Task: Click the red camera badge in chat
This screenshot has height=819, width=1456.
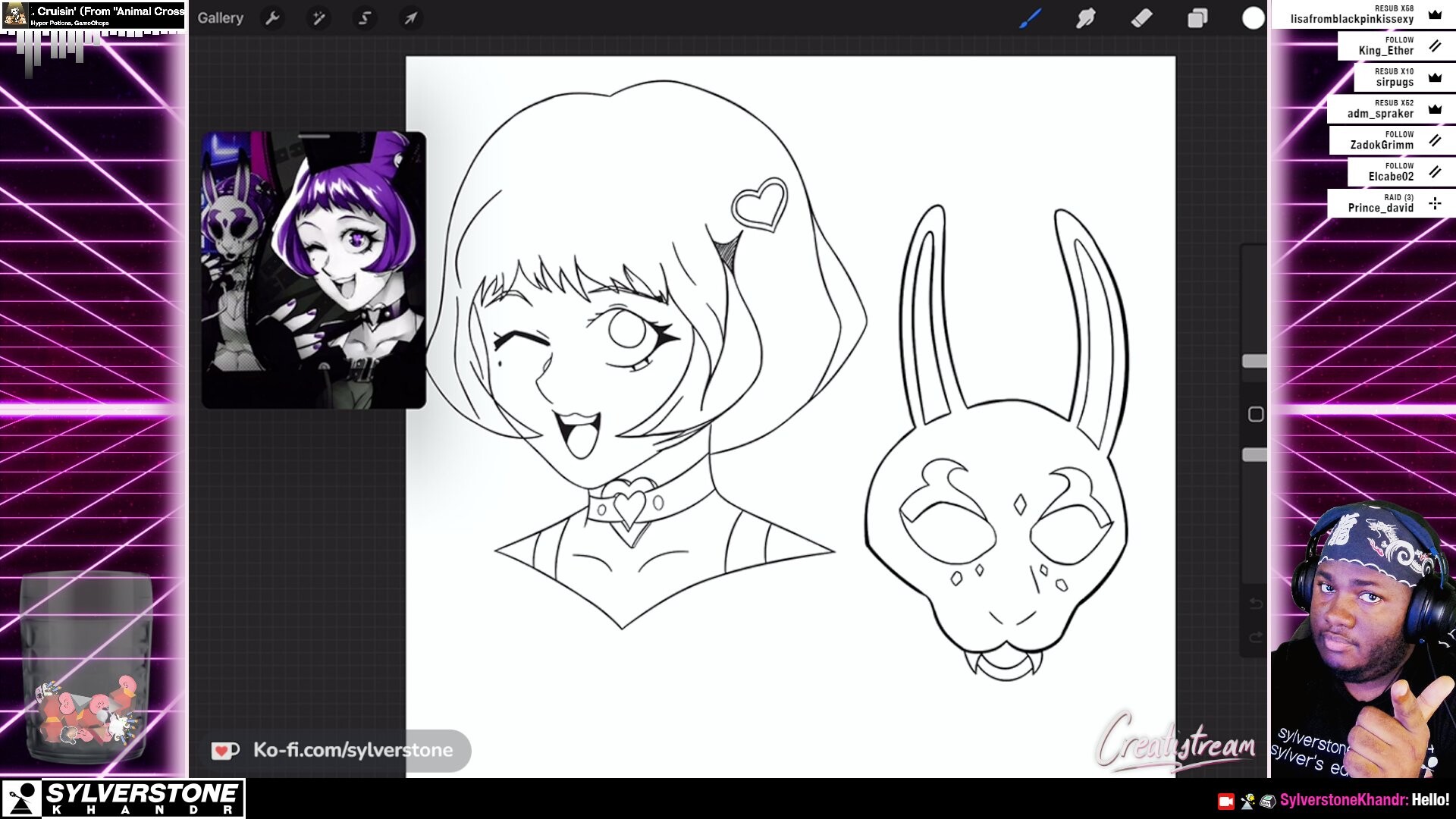Action: coord(1225,801)
